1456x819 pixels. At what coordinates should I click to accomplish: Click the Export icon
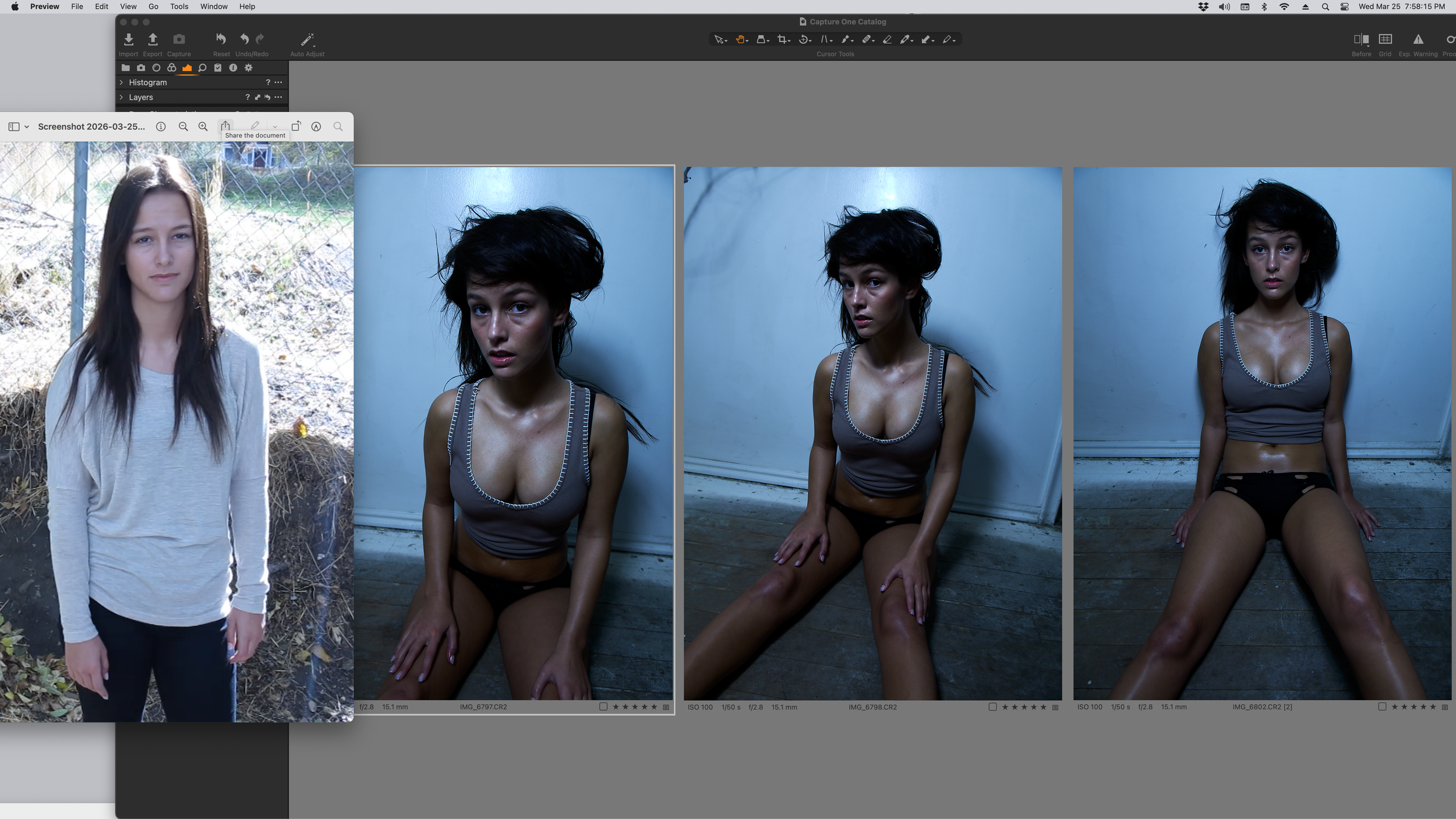click(x=153, y=39)
